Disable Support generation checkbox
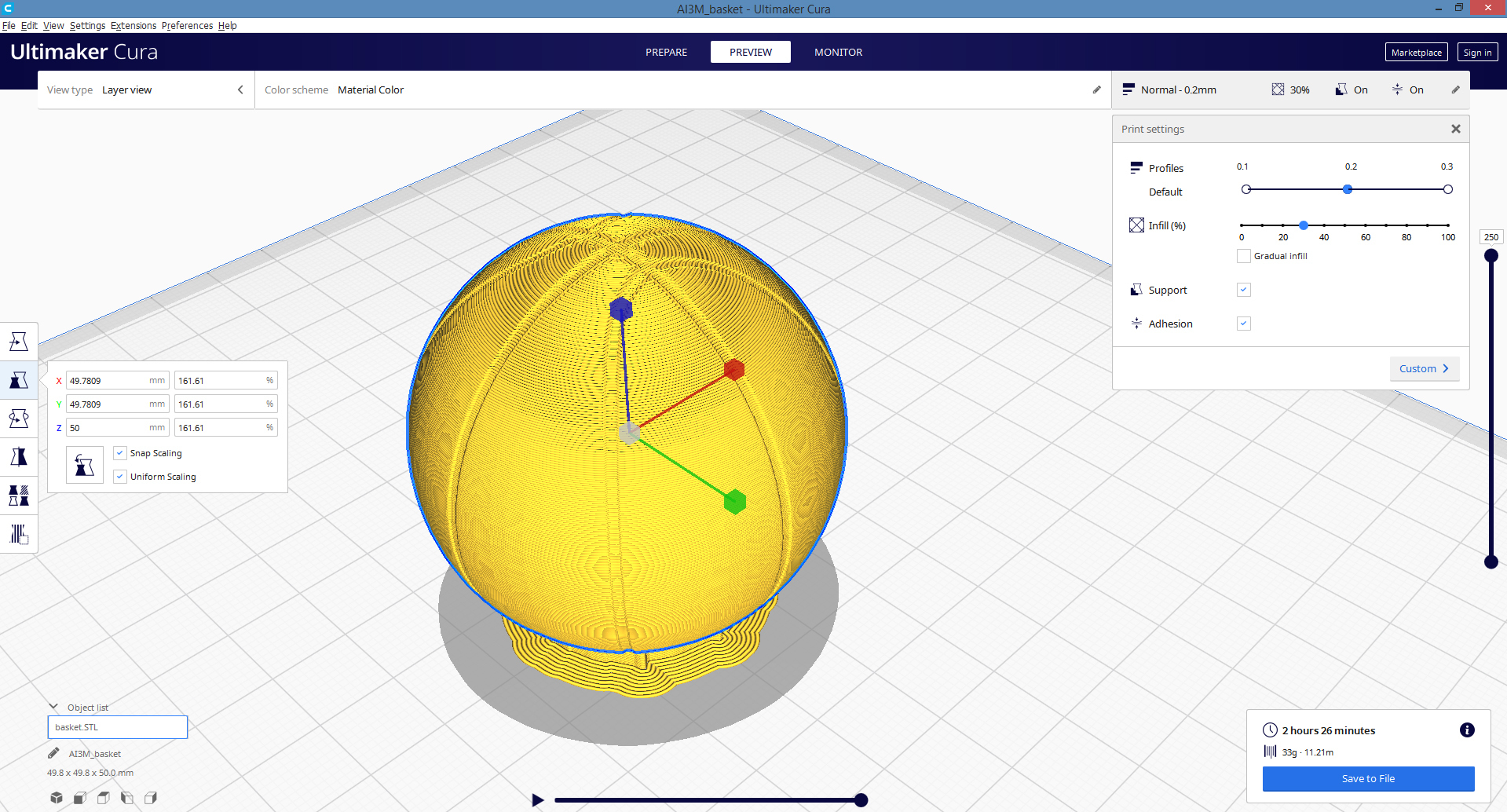 [x=1243, y=290]
